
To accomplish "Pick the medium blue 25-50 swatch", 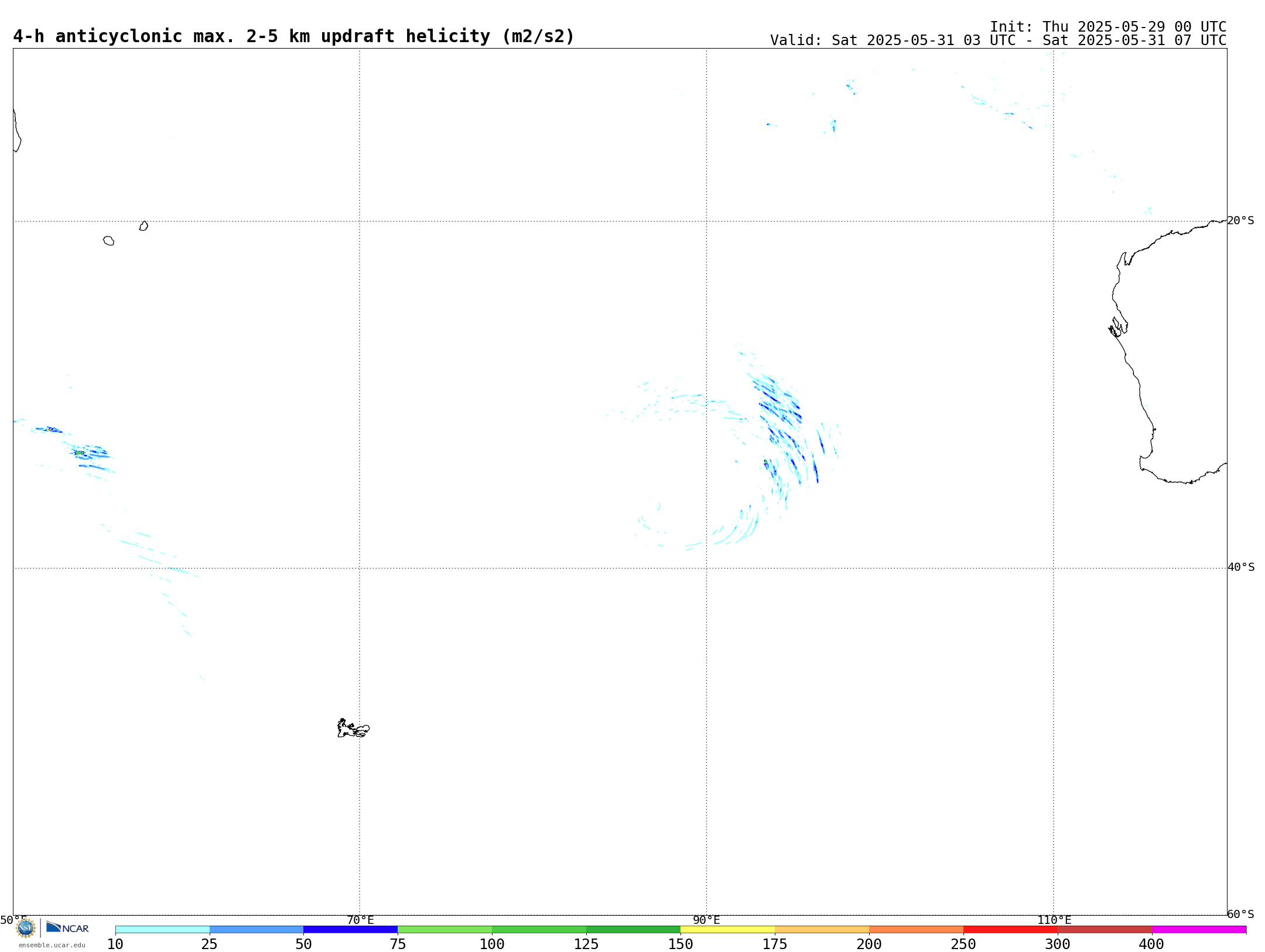I will point(257,929).
